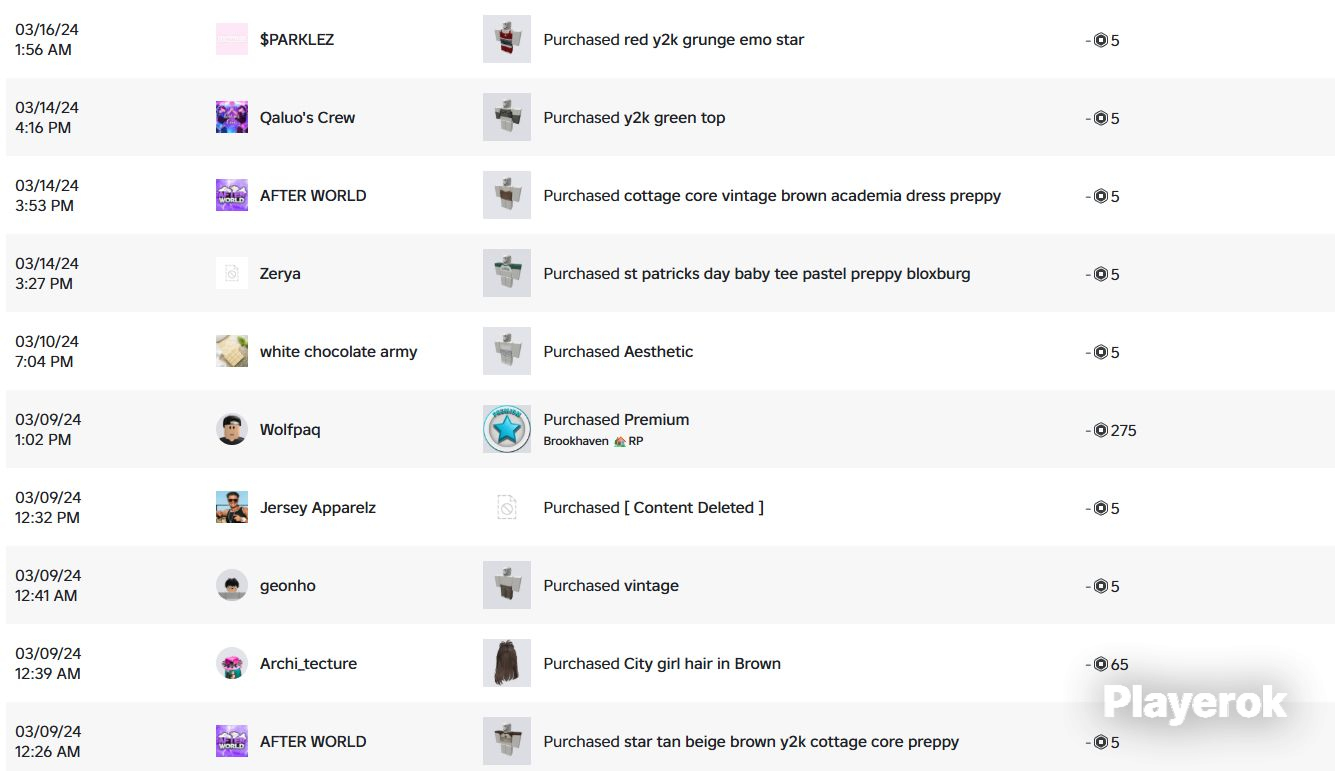Click the y2k green top thumbnail
This screenshot has height=771, width=1335.
tap(507, 118)
